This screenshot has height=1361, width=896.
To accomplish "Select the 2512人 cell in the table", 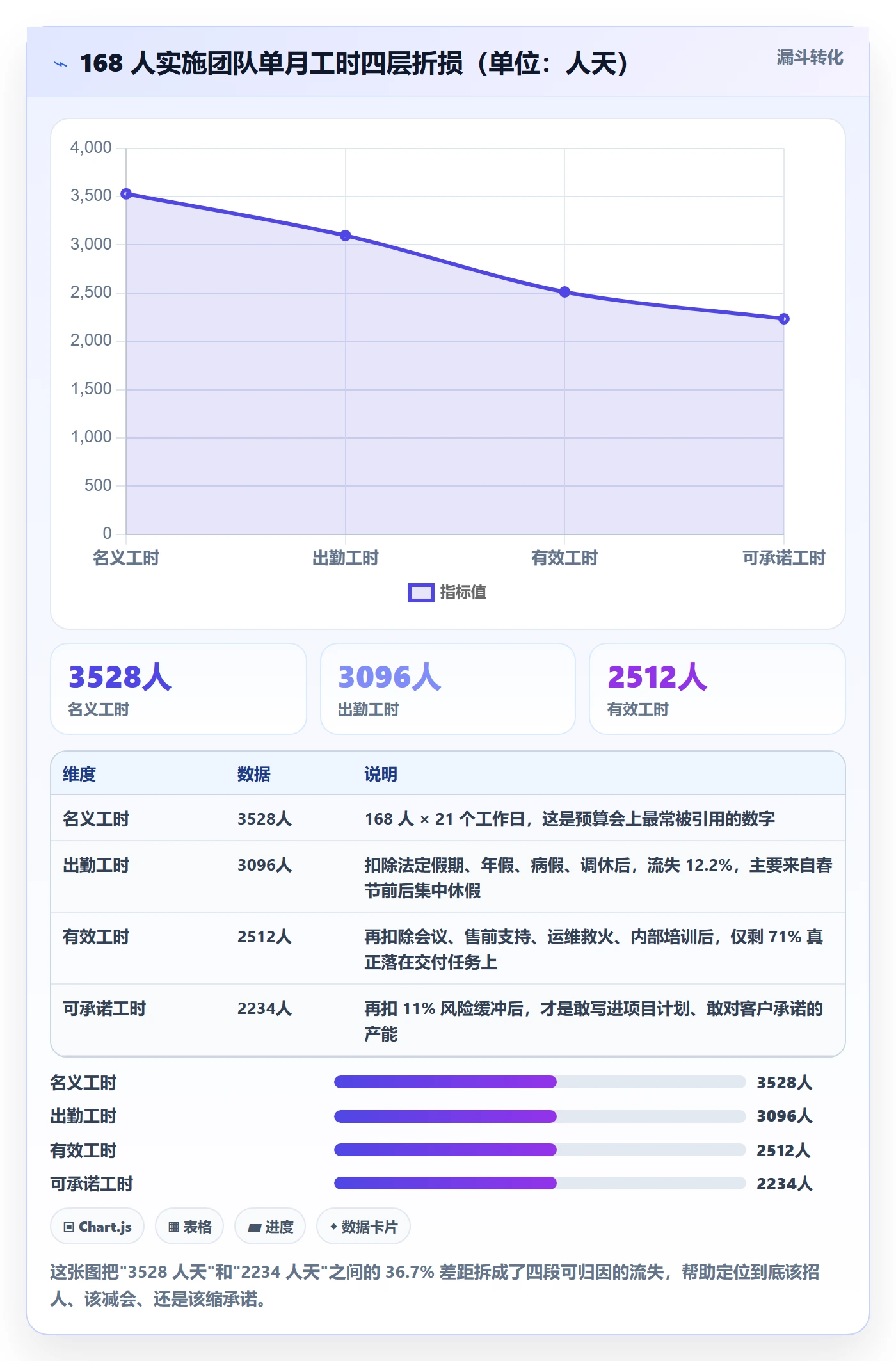I will (x=264, y=937).
